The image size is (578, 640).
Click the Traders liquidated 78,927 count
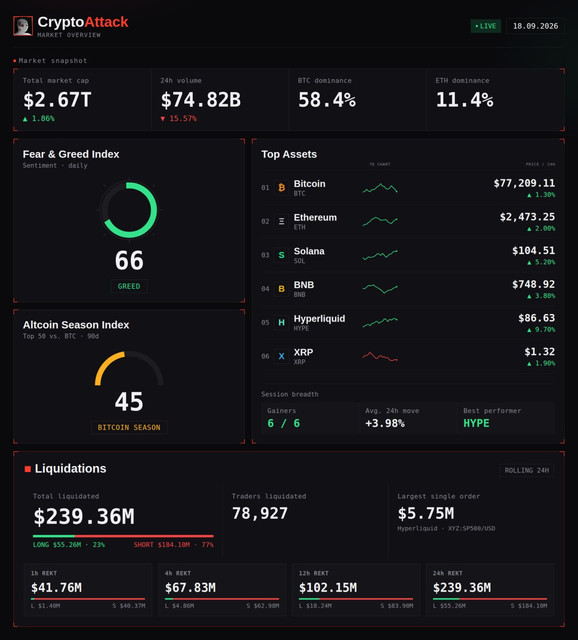click(260, 513)
